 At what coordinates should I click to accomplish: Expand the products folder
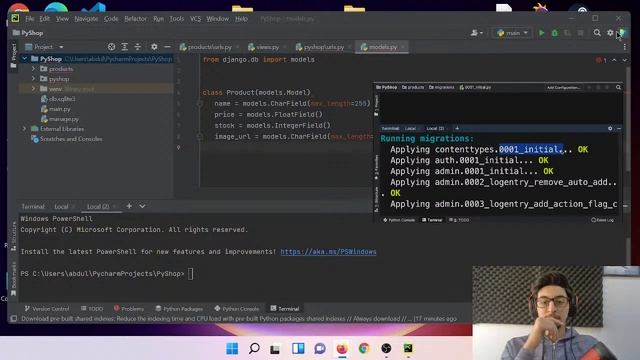pos(33,69)
